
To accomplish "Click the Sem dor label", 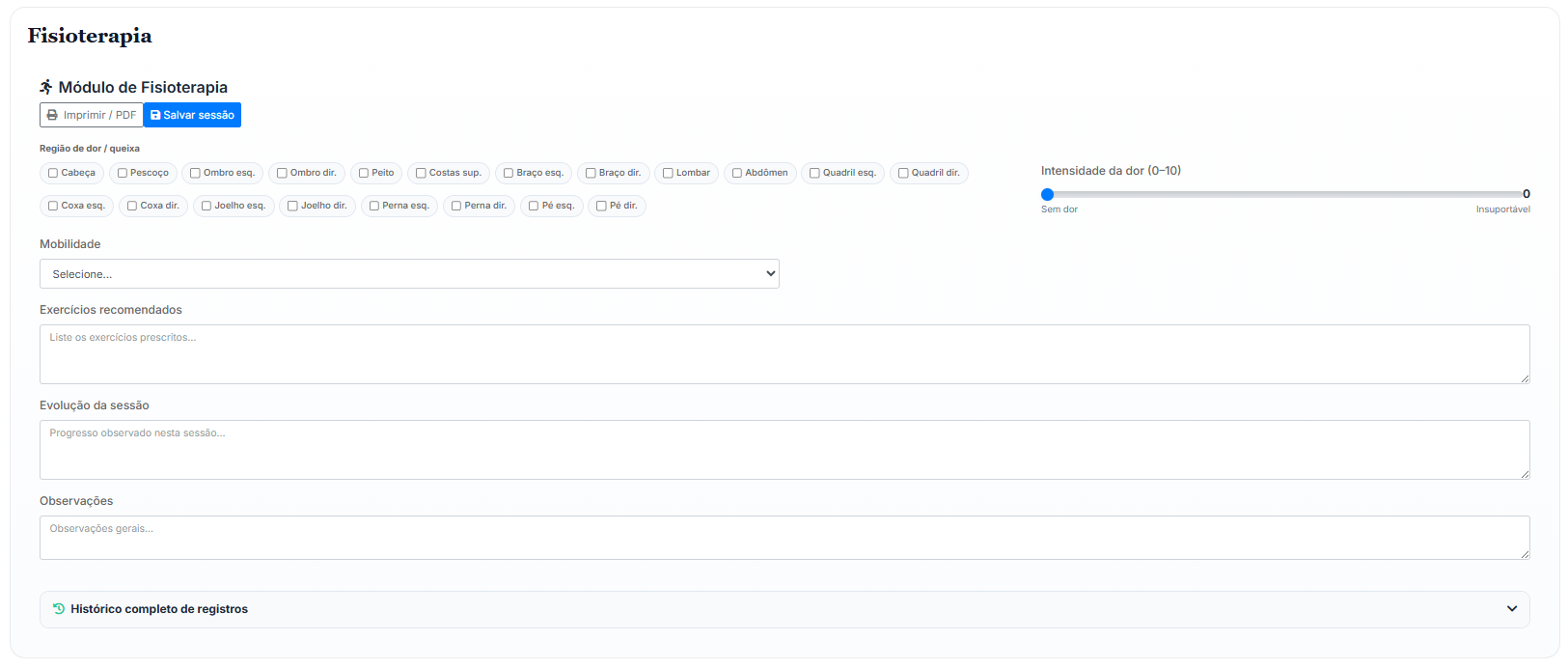I will 1059,209.
